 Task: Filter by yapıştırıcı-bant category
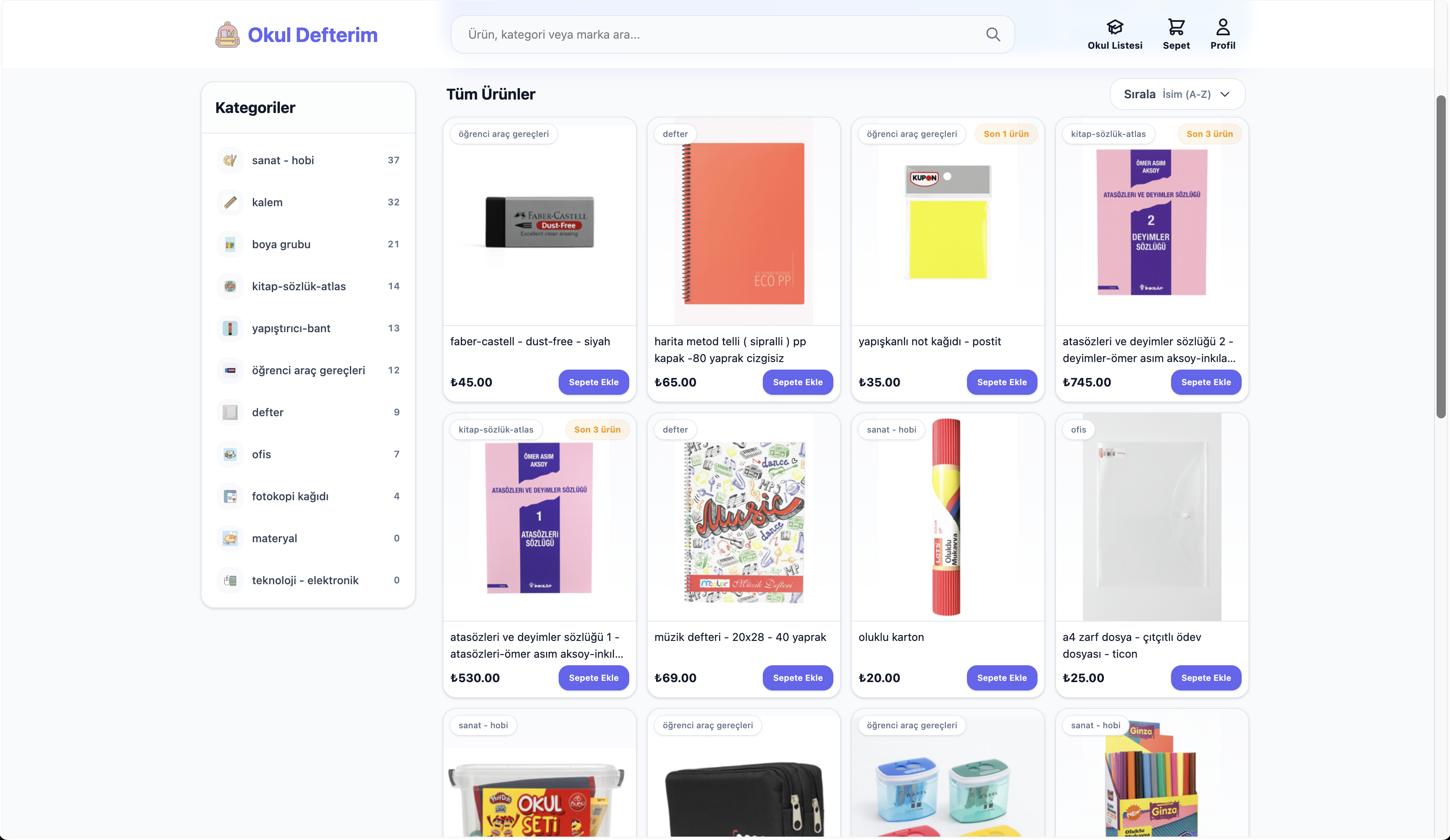coord(308,328)
